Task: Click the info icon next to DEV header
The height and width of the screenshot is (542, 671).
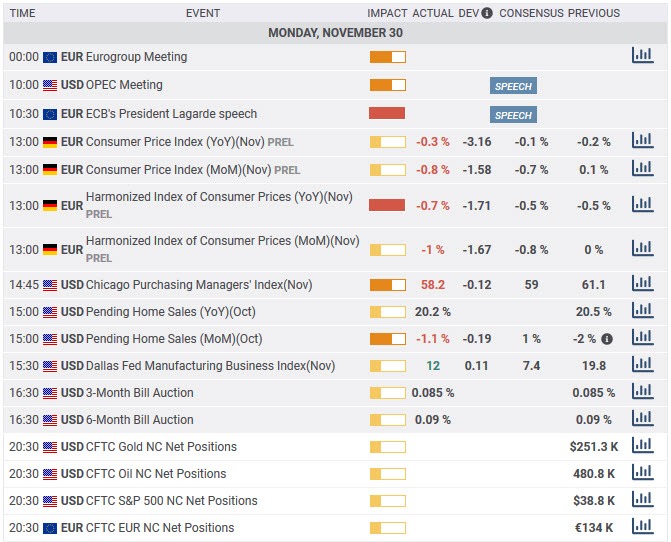Action: tap(487, 13)
